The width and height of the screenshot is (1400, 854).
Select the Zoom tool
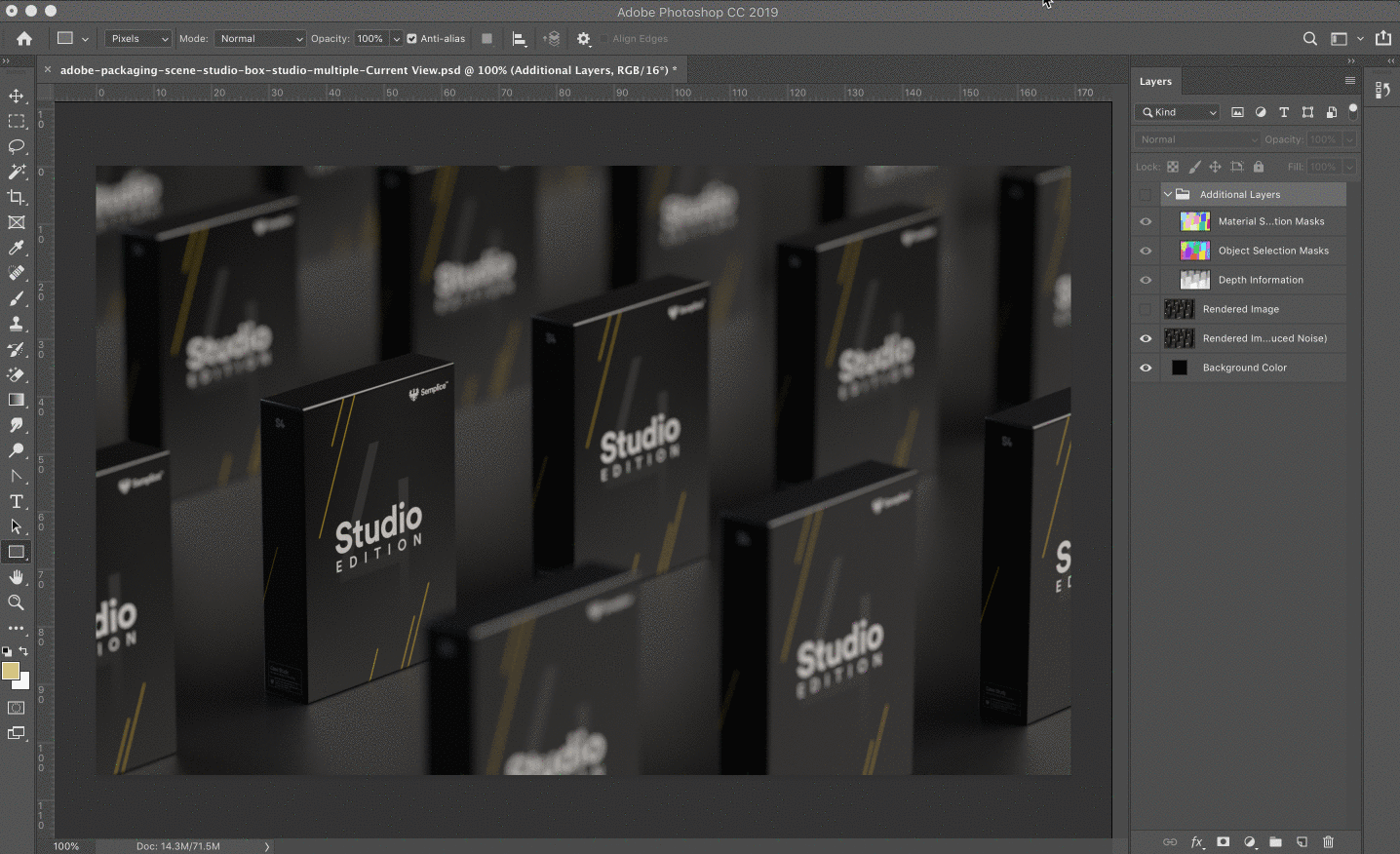click(17, 602)
